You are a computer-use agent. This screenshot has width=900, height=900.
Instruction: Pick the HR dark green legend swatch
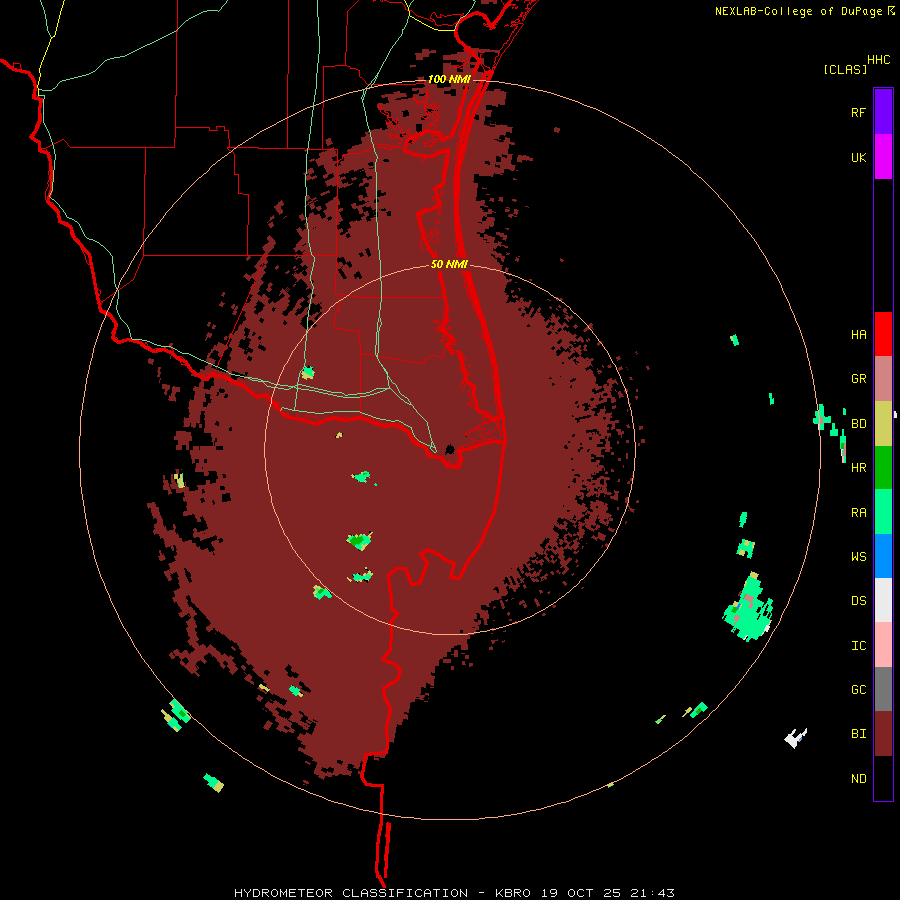pos(883,468)
